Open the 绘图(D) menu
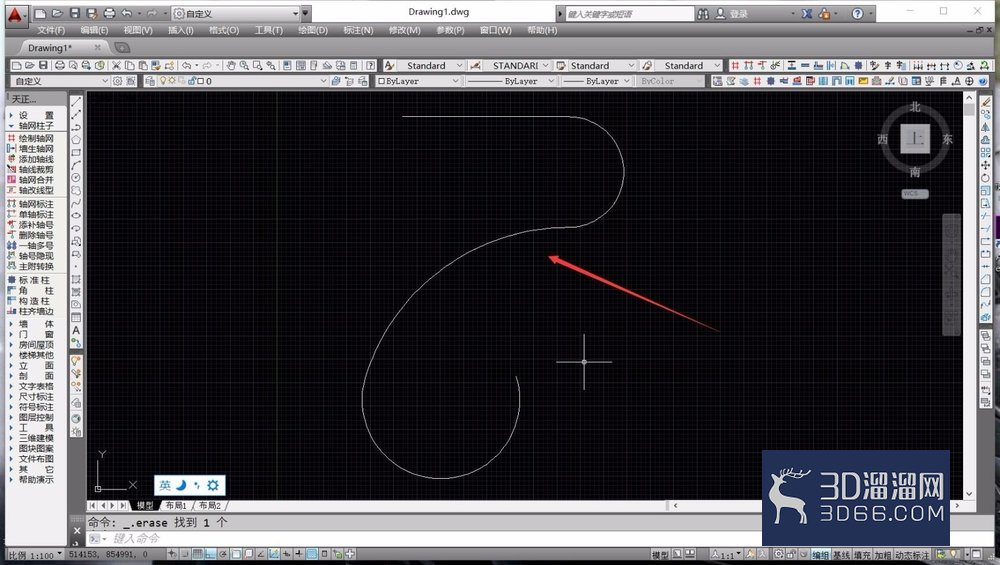 click(312, 30)
